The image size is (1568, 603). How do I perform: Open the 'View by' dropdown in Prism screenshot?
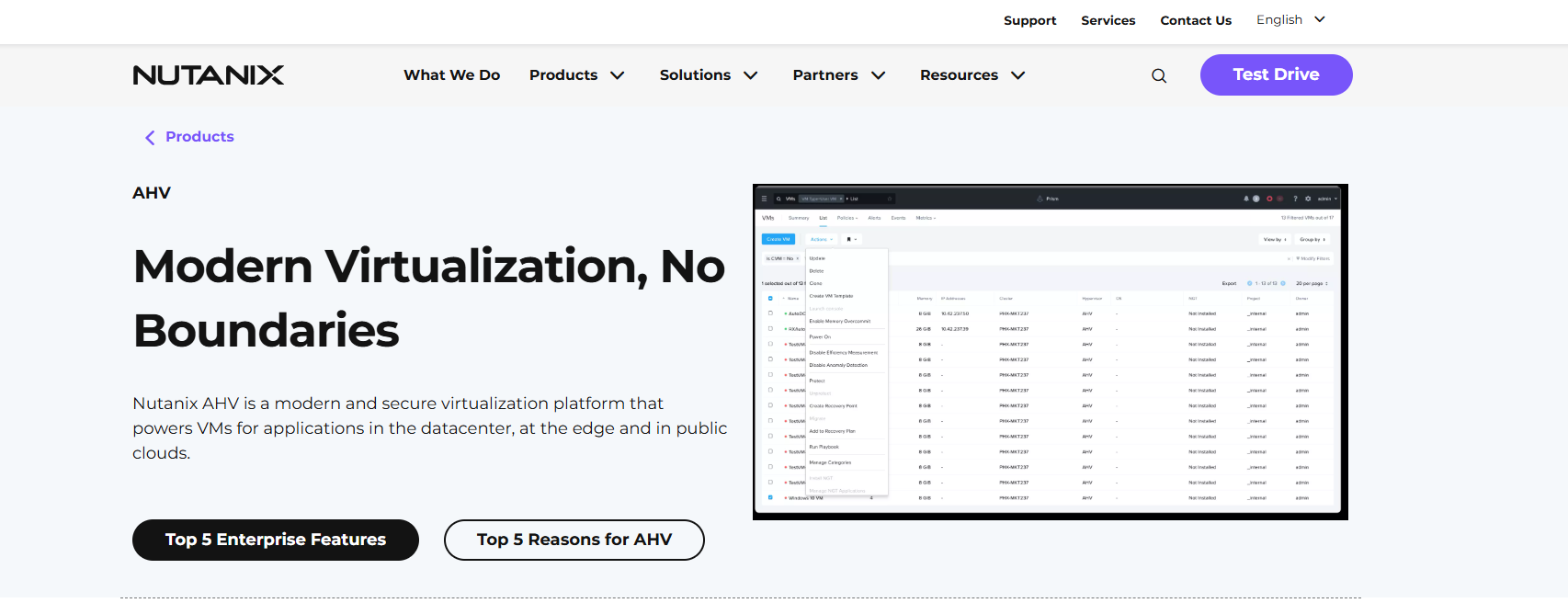pos(1275,239)
